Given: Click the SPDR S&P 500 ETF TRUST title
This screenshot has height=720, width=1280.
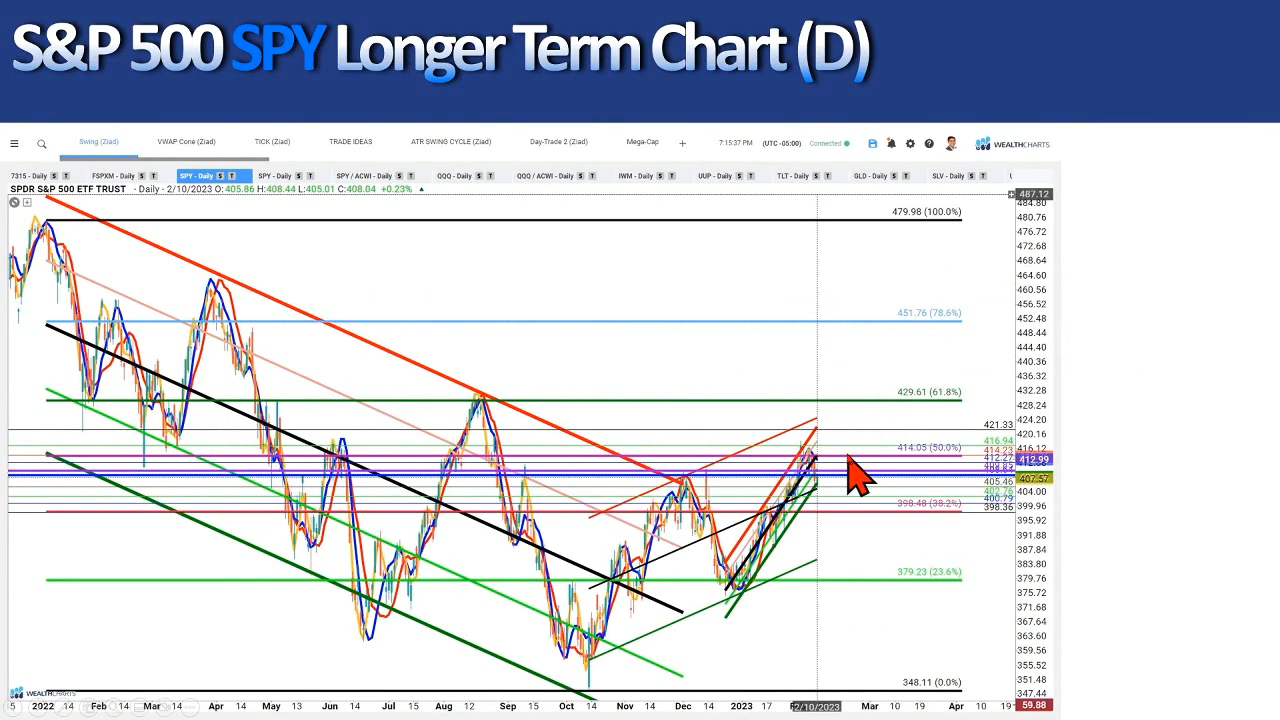Looking at the screenshot, I should [68, 189].
